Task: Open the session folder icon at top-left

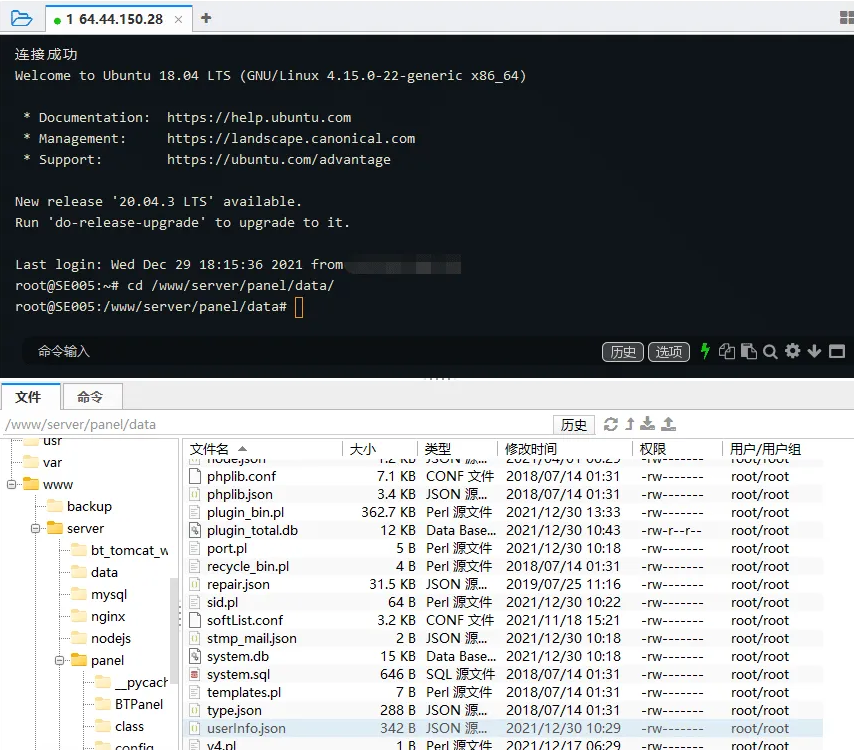Action: [20, 18]
